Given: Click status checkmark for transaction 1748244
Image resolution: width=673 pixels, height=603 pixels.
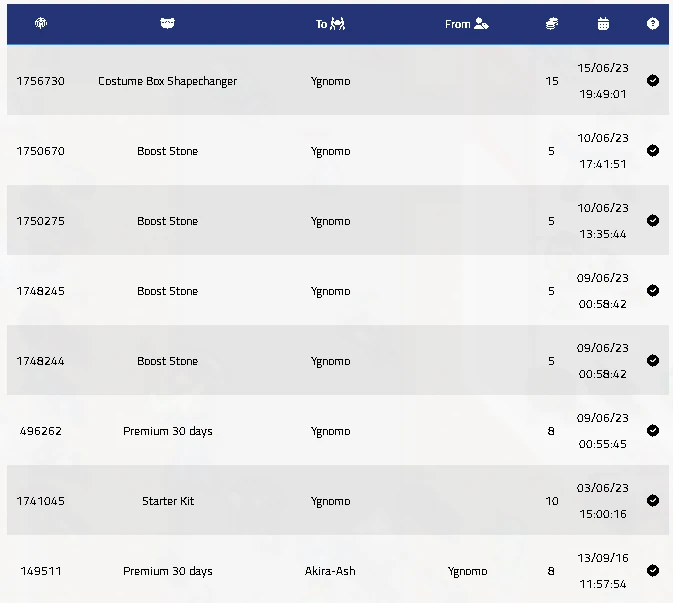Looking at the screenshot, I should [653, 361].
